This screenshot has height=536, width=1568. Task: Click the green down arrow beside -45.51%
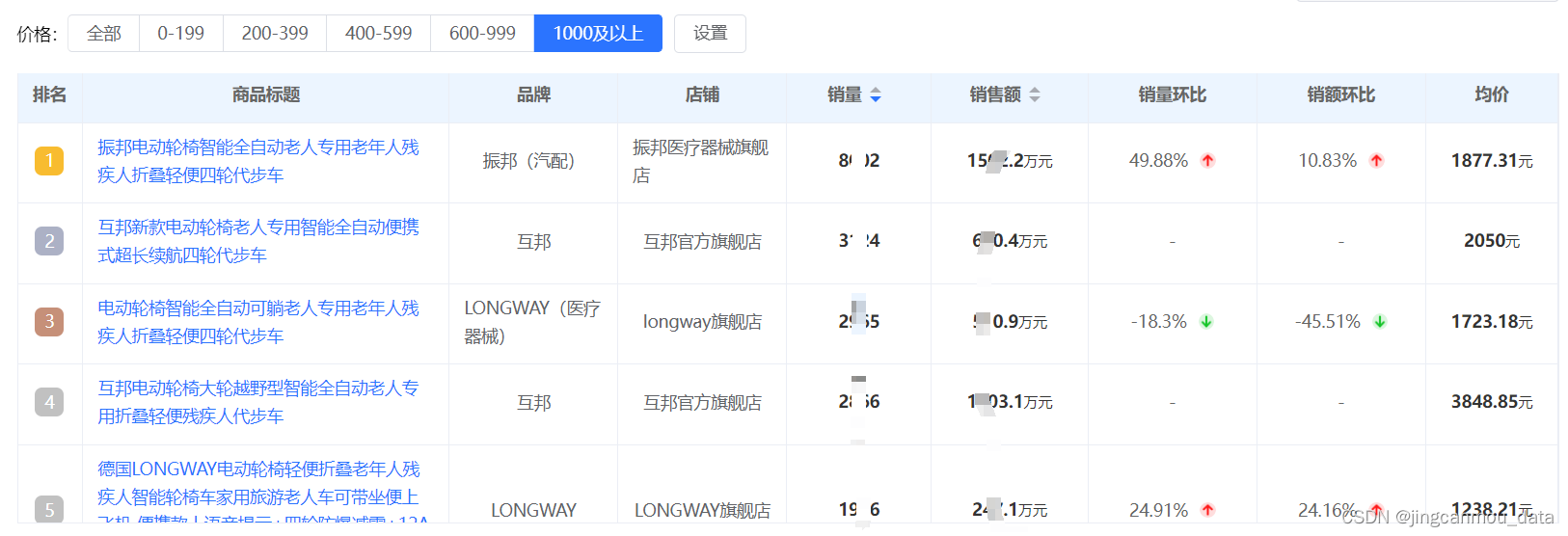click(x=1380, y=322)
